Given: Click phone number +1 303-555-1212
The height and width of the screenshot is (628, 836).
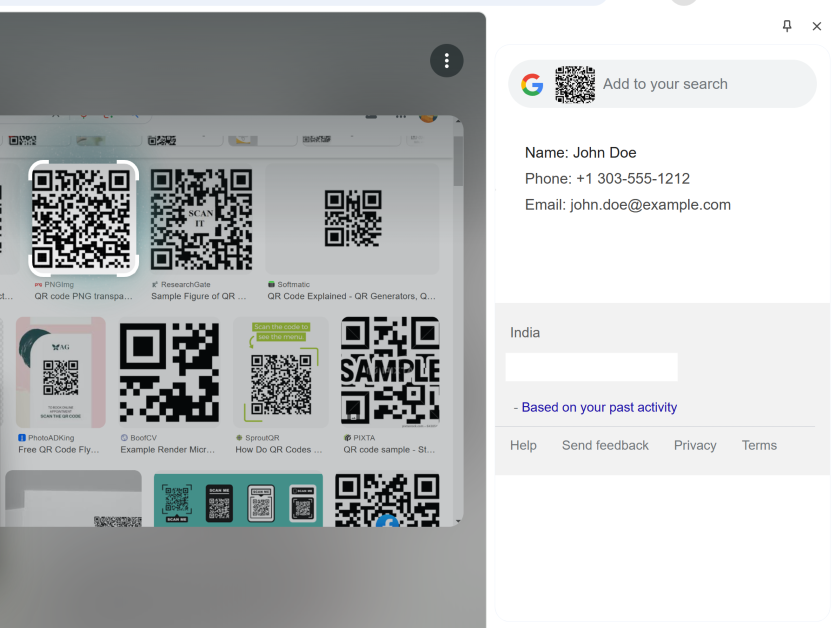Looking at the screenshot, I should [x=633, y=179].
